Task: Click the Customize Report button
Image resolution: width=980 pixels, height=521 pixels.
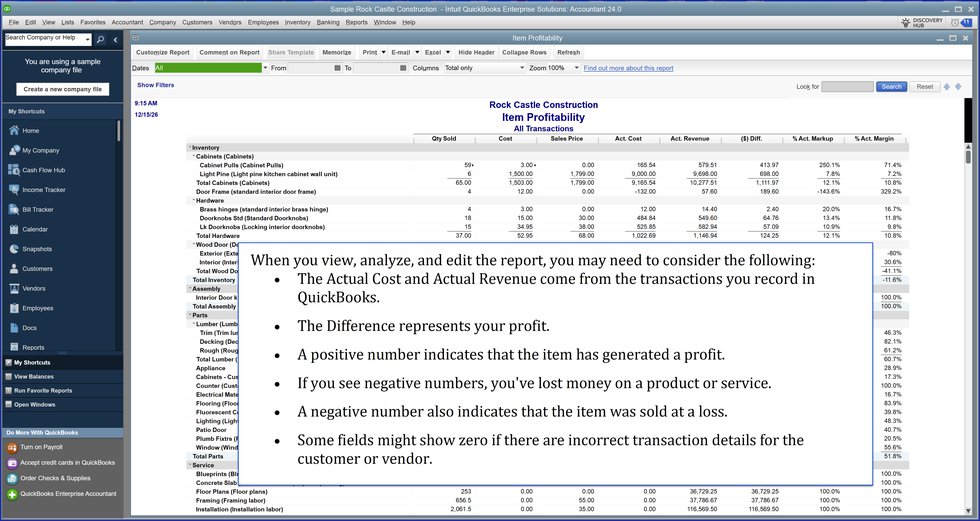Action: (162, 52)
